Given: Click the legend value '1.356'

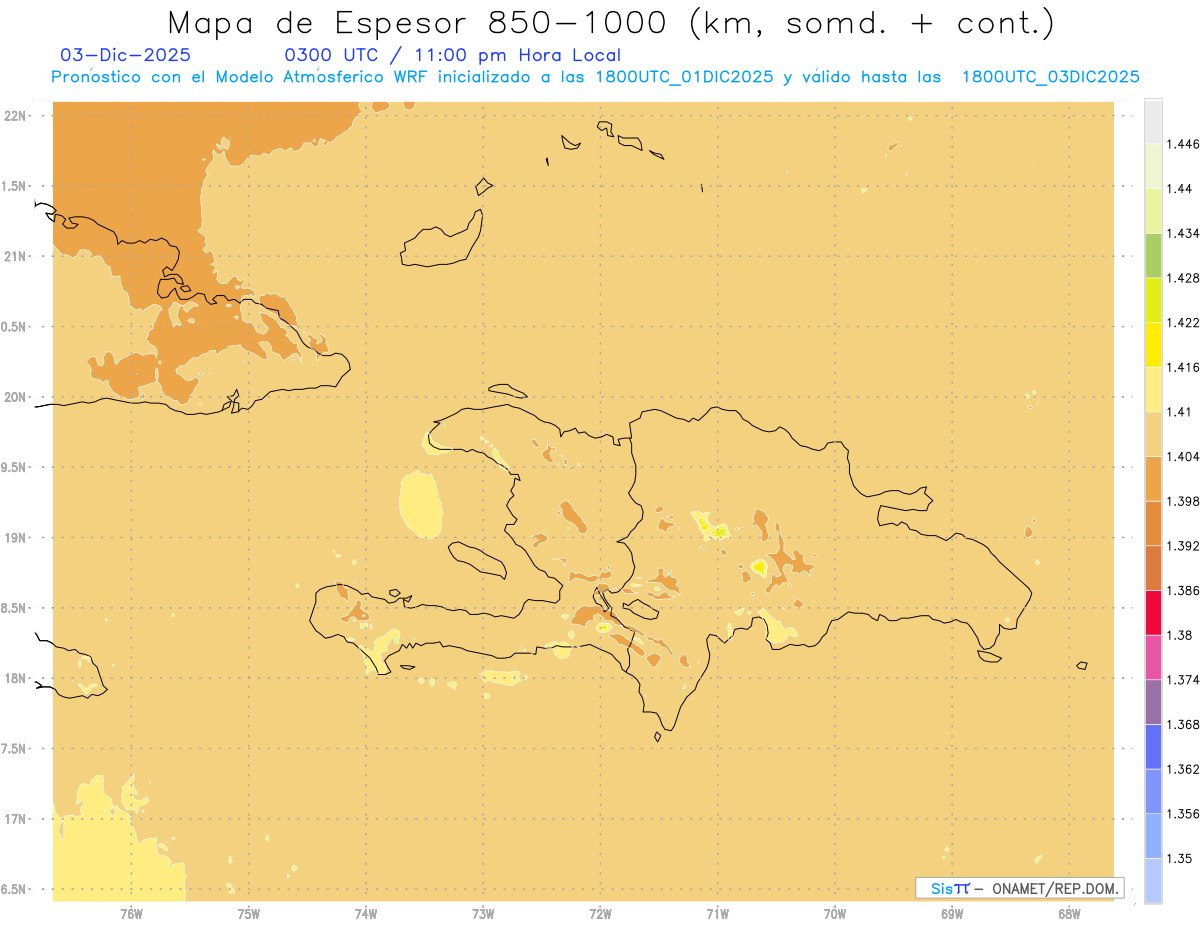Looking at the screenshot, I should (1184, 814).
